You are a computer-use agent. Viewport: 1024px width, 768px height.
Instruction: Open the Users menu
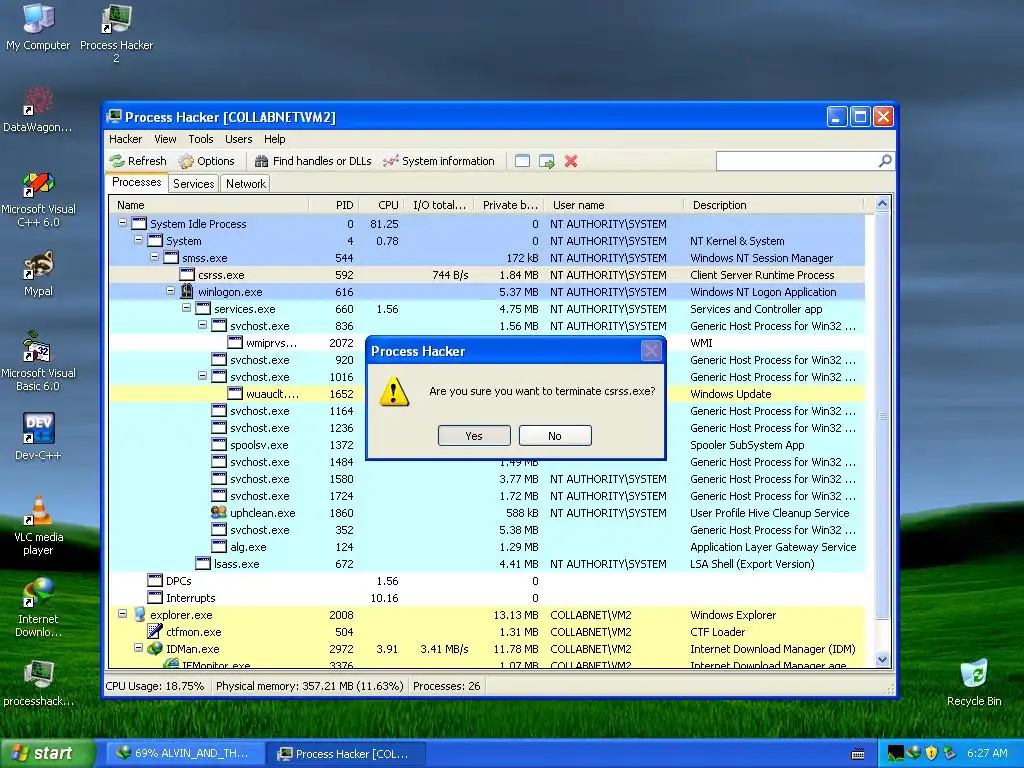point(238,139)
